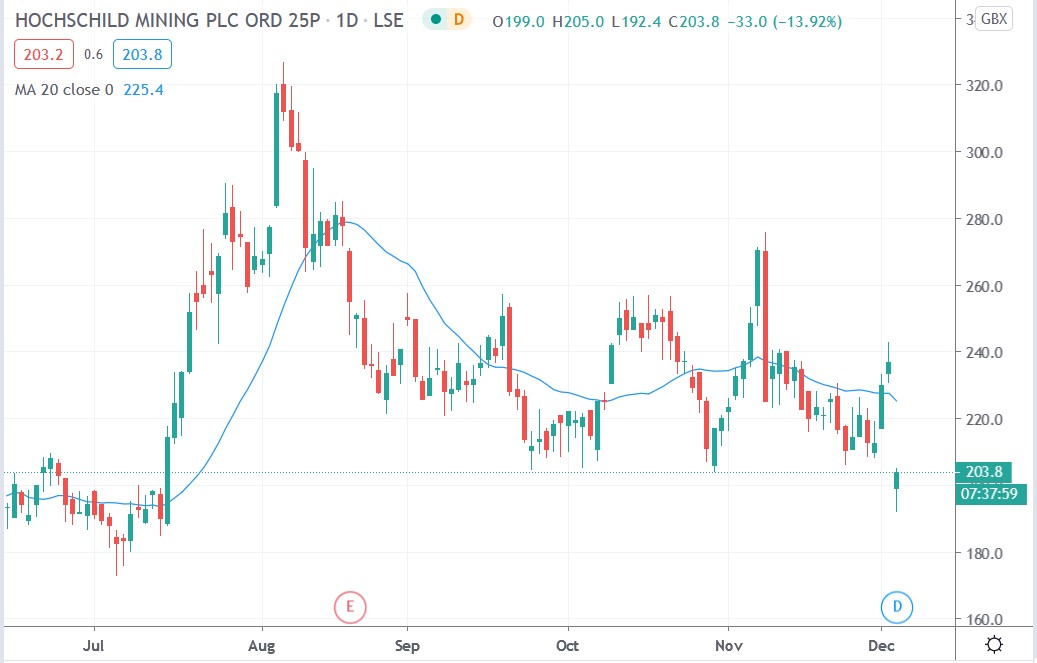
Task: Click the 07:37:59 countdown label
Action: click(x=991, y=494)
